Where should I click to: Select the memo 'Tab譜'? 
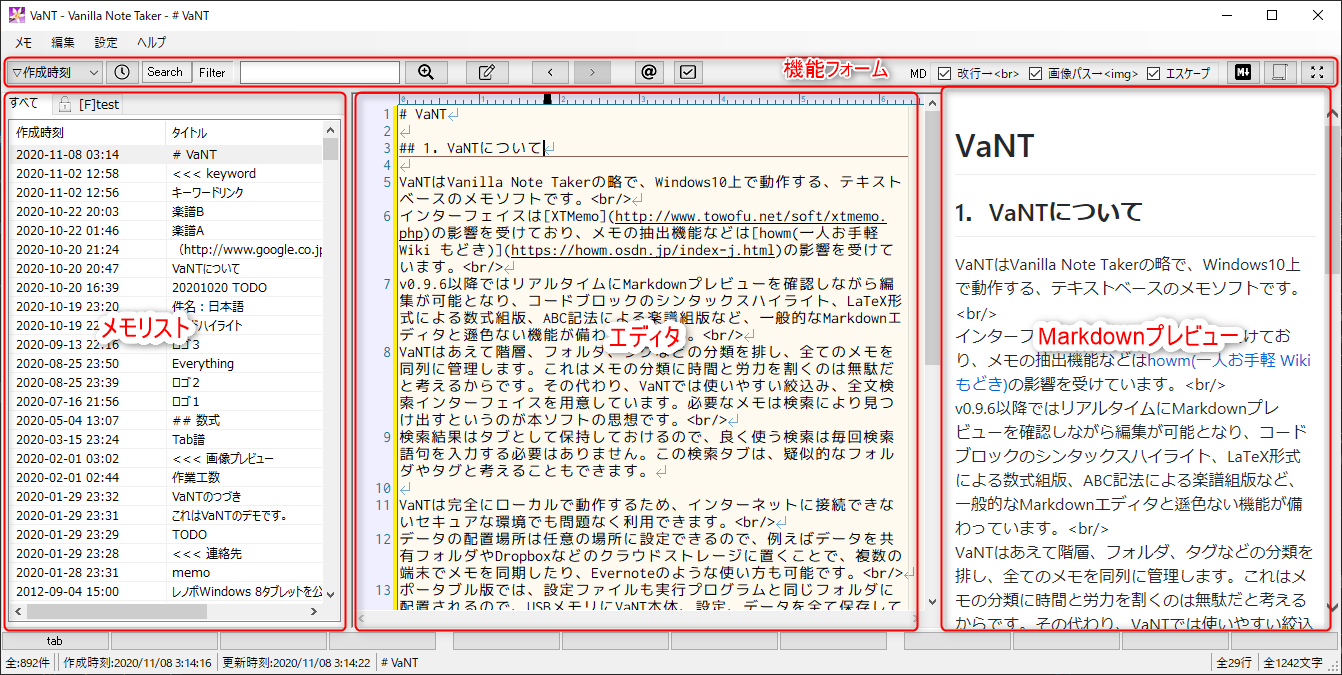166,439
